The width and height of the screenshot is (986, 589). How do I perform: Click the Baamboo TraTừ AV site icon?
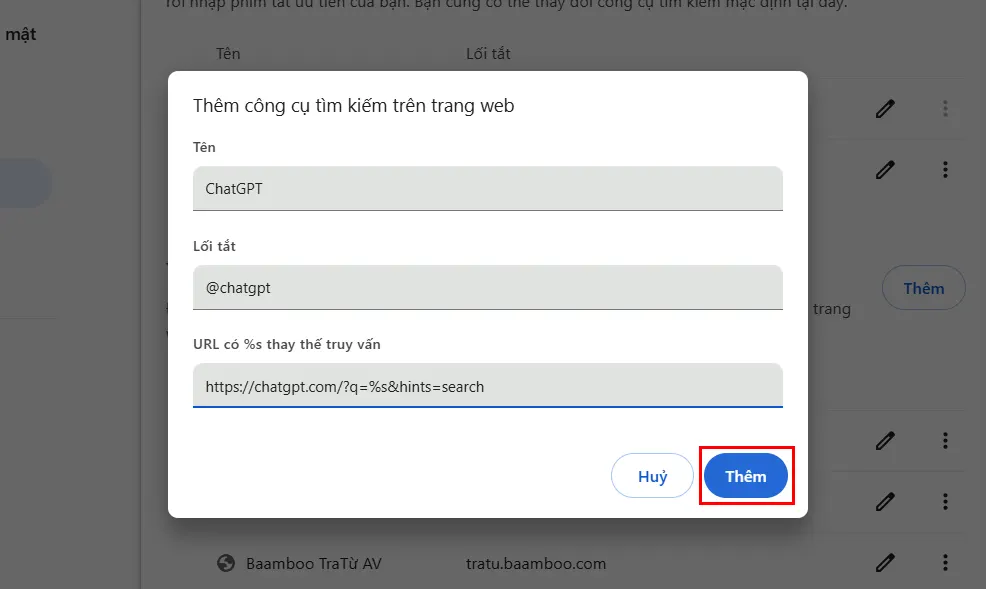pos(227,563)
